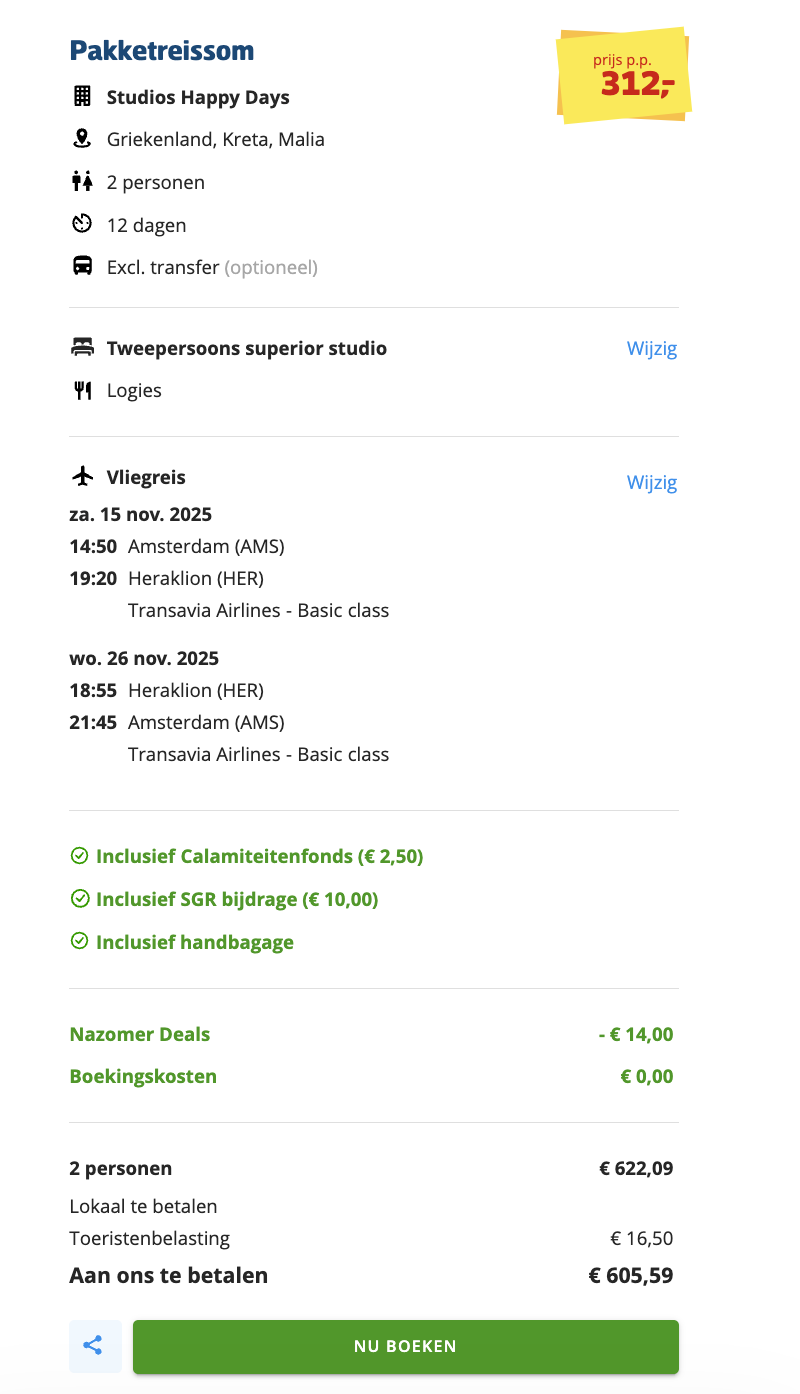Click Wijzig link for the studio room
Viewport: 800px width, 1394px height.
pos(651,348)
